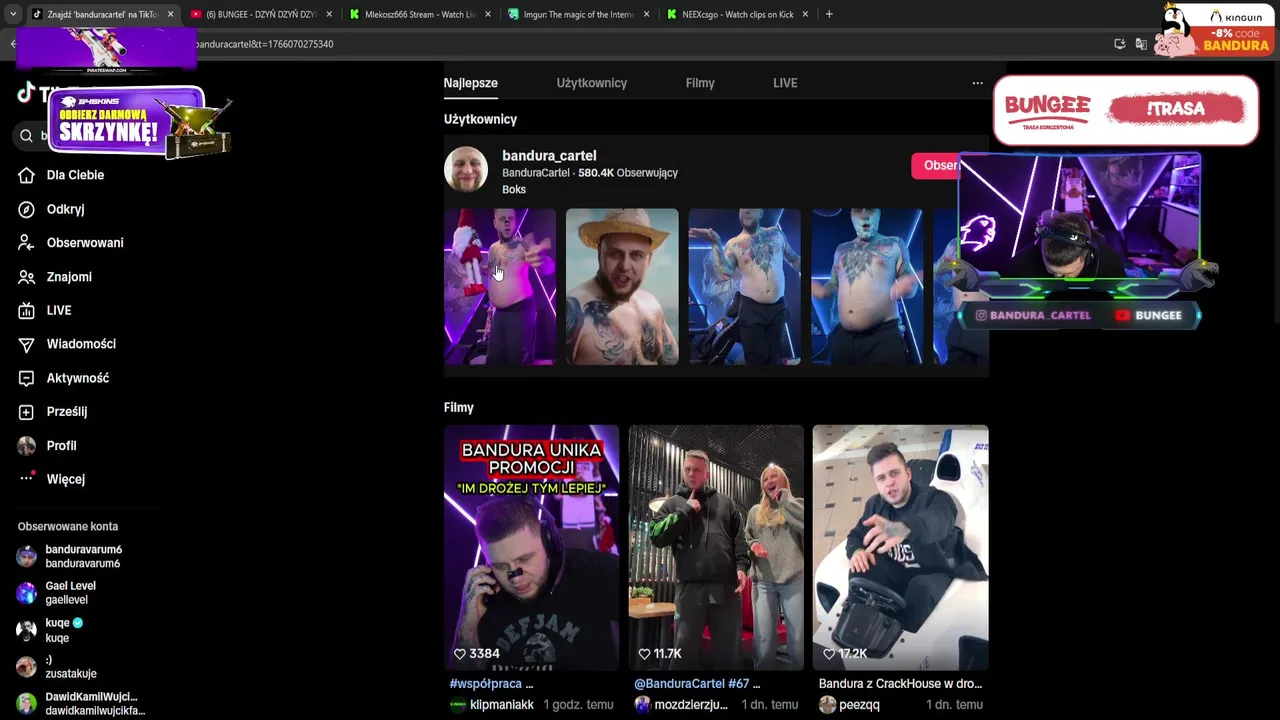The height and width of the screenshot is (720, 1280).
Task: Open DawidKamilWujci followed account
Action: [80, 704]
